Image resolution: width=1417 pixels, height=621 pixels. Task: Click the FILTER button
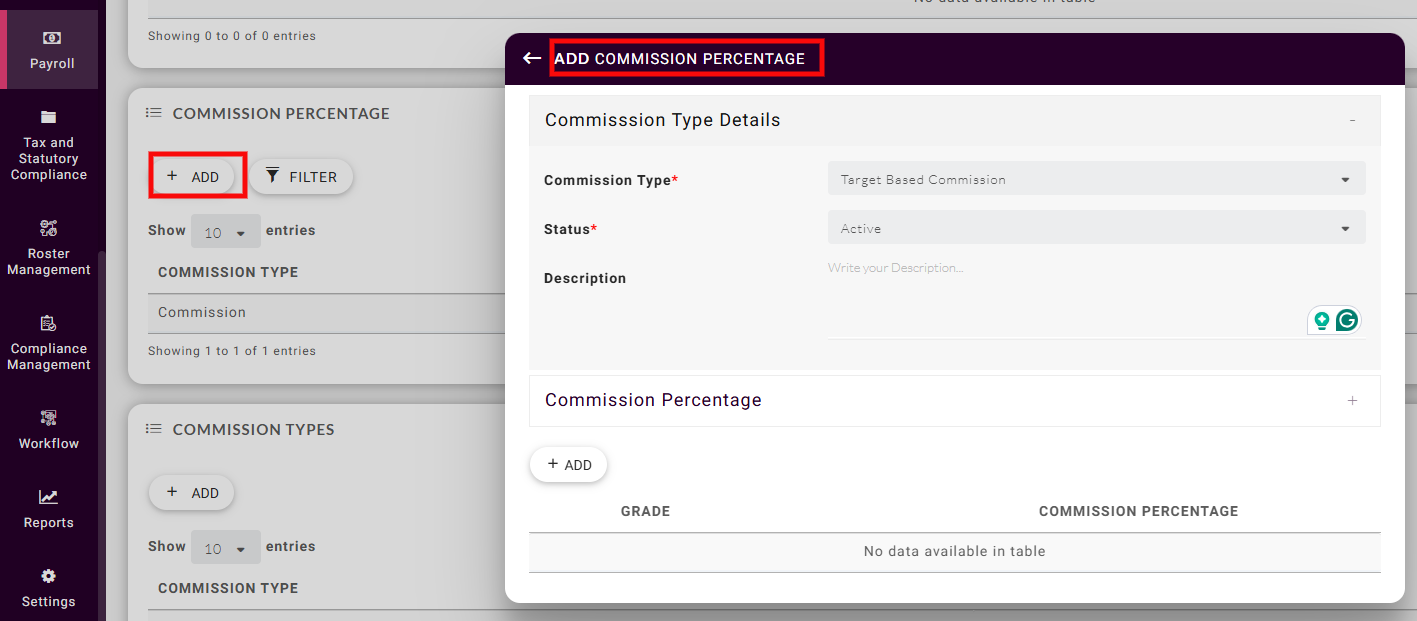(301, 177)
